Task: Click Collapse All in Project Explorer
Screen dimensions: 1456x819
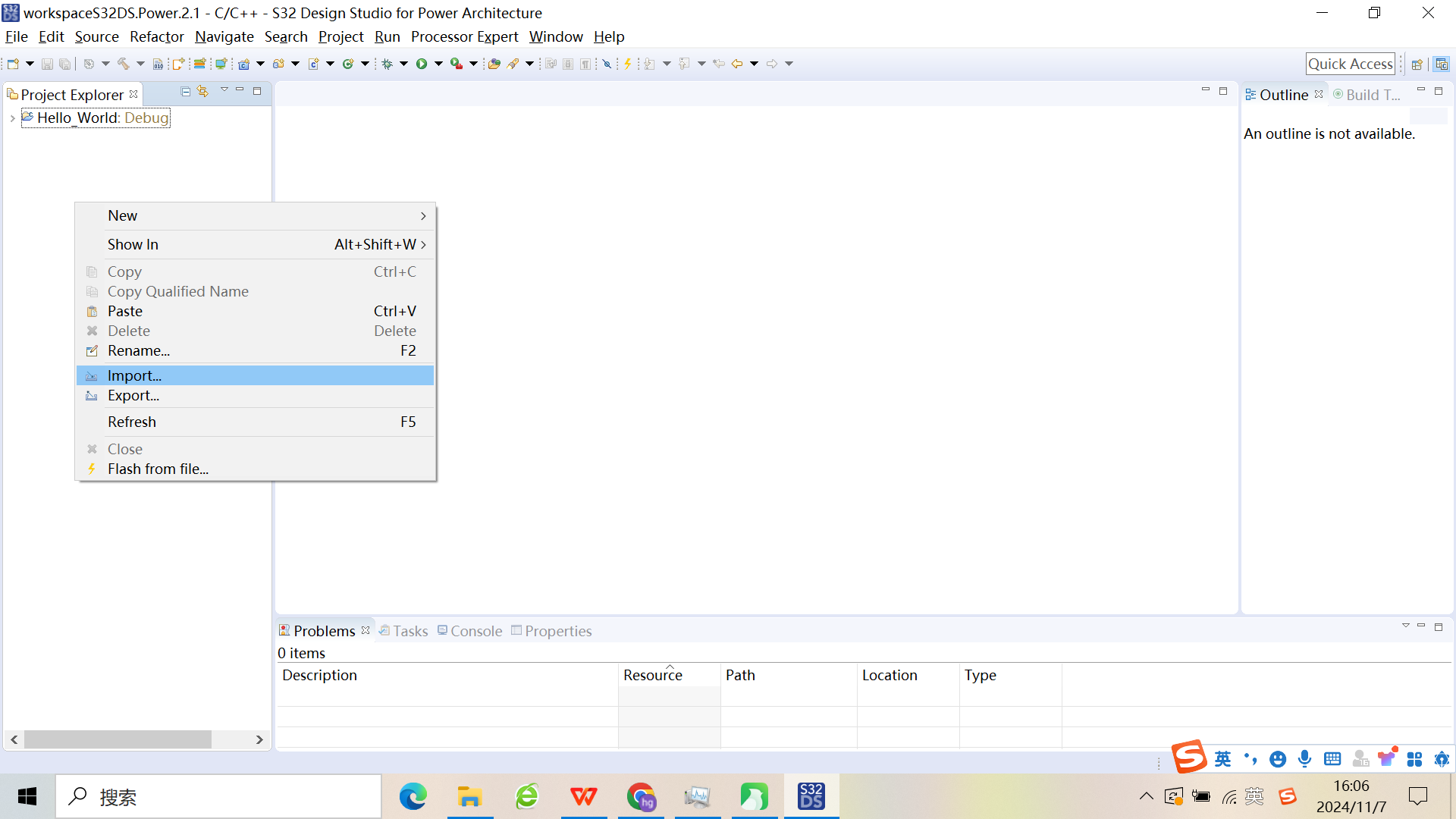Action: (x=186, y=92)
